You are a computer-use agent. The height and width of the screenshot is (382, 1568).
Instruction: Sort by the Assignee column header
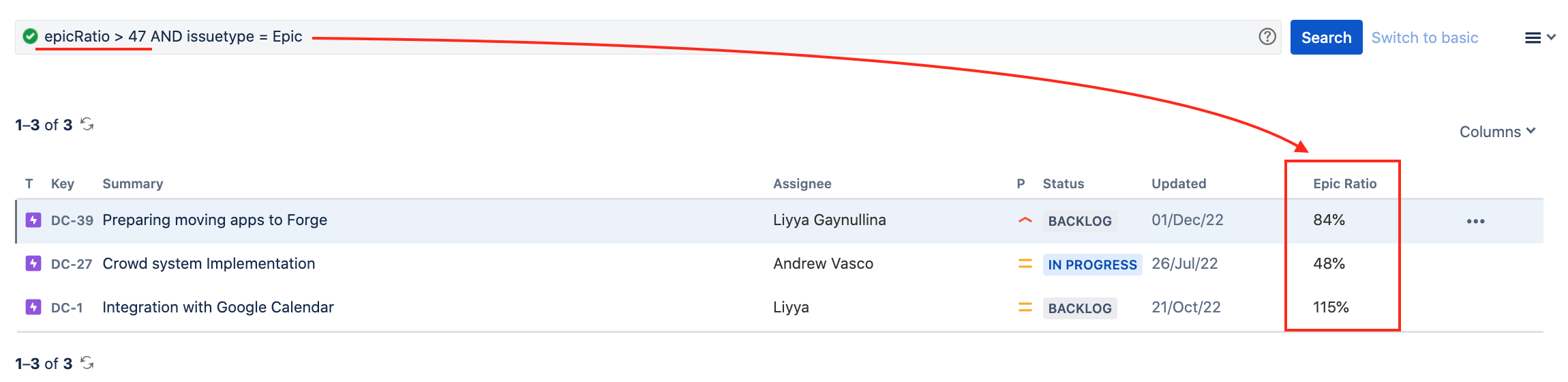point(802,183)
